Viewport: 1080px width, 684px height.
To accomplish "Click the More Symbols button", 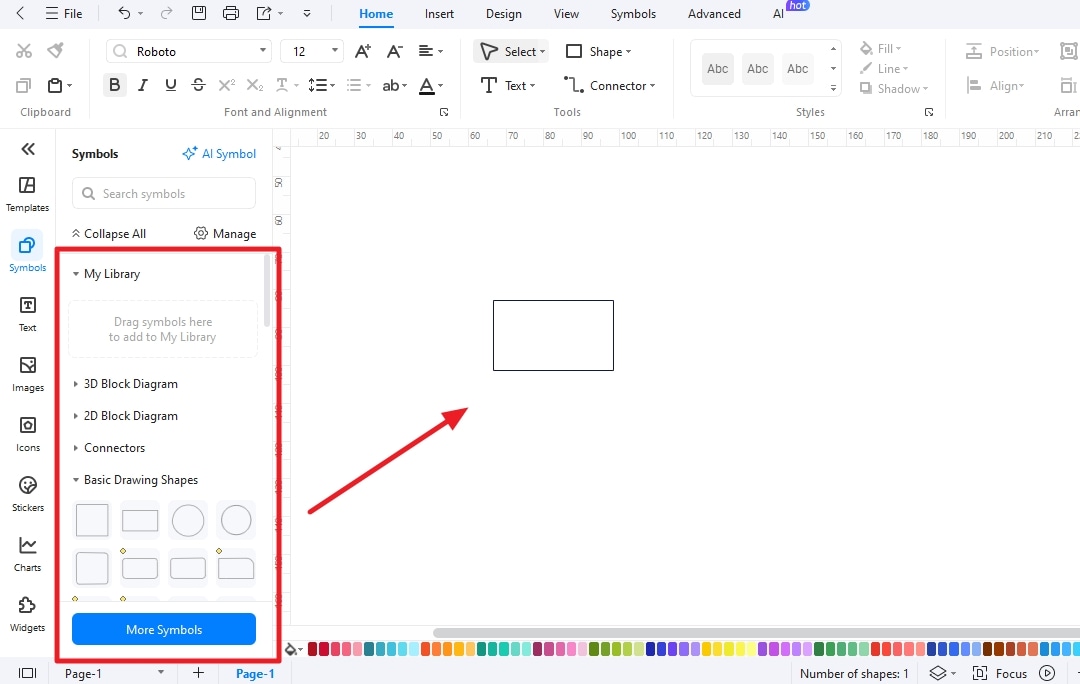I will tap(164, 630).
